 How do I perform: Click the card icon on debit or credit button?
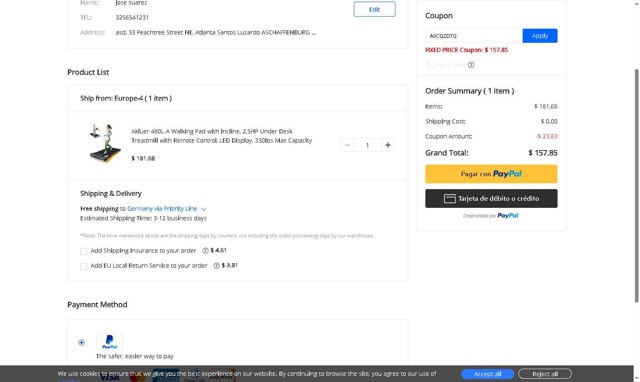449,198
